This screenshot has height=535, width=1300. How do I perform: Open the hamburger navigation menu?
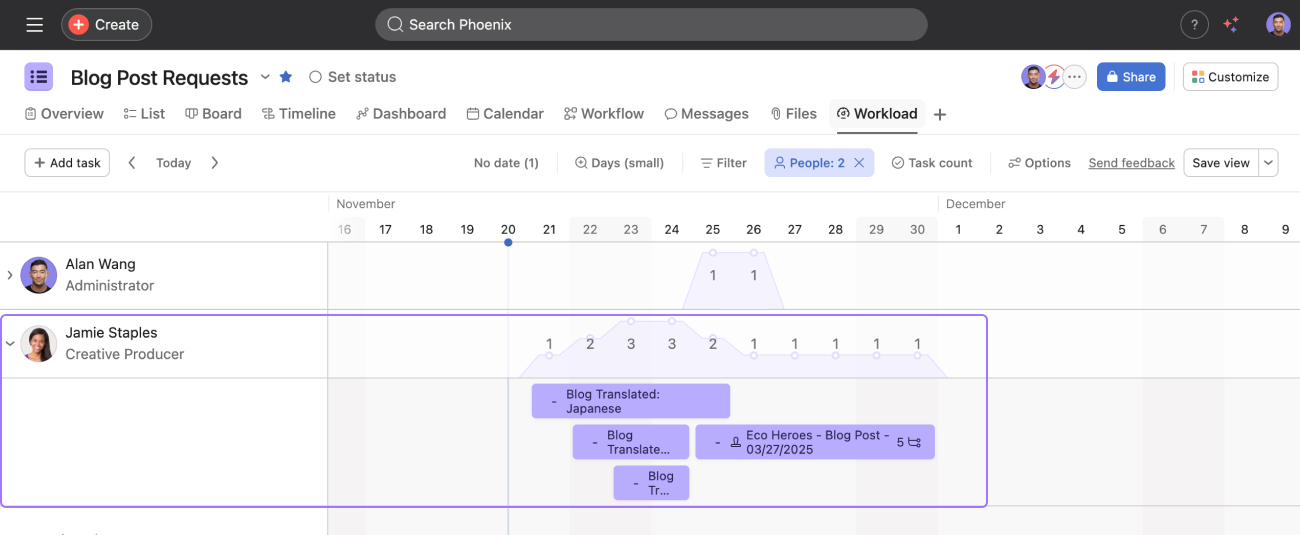(34, 25)
